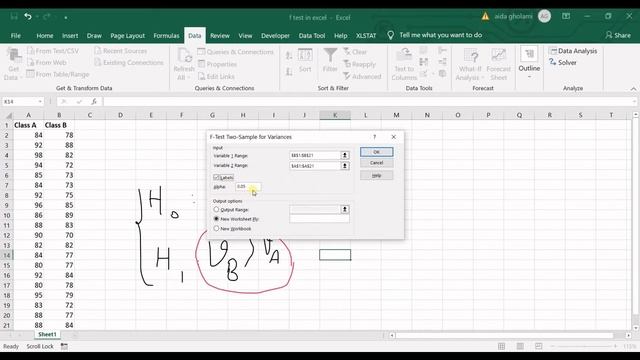Viewport: 640px width, 360px height.
Task: Open the Solver add-in
Action: (563, 62)
